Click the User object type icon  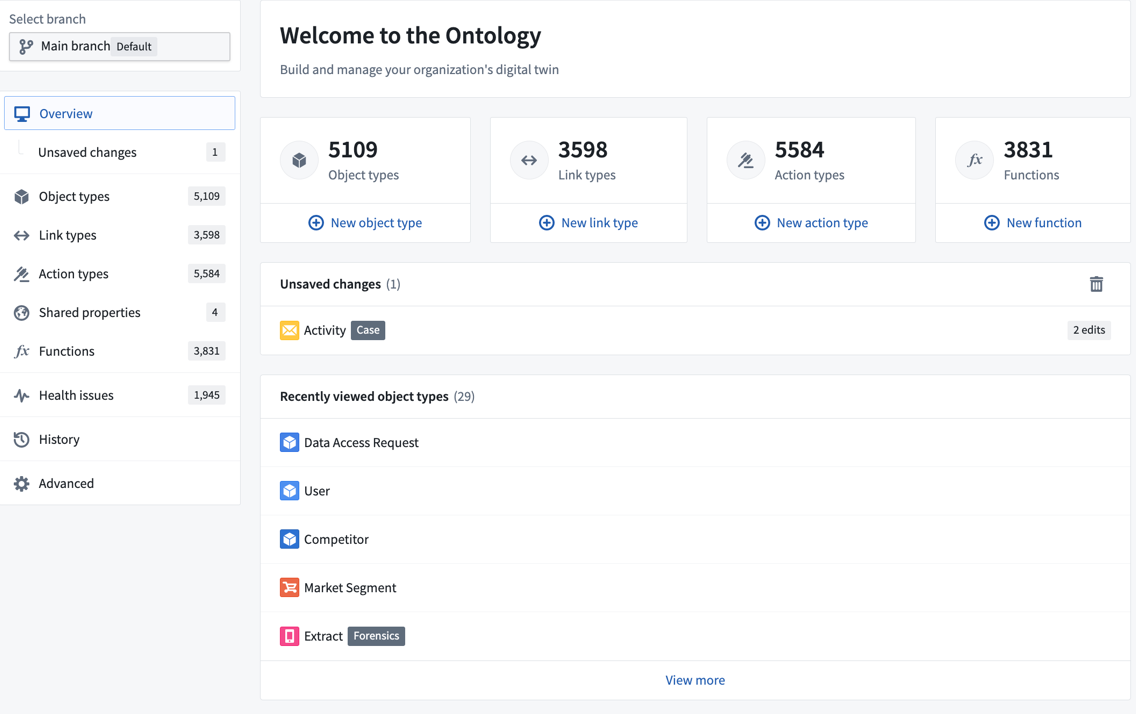click(x=289, y=491)
